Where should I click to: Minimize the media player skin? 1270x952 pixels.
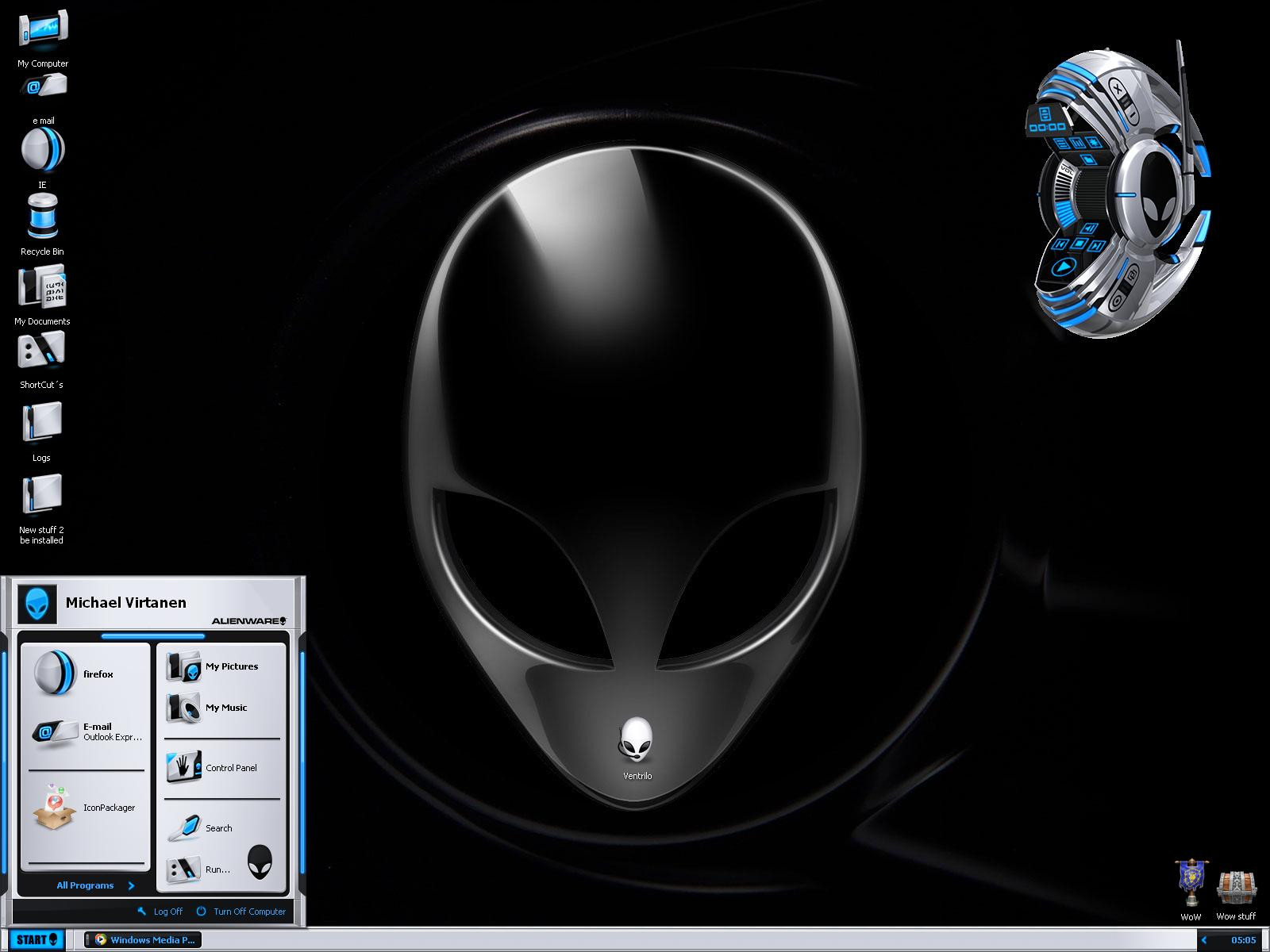[x=1133, y=116]
